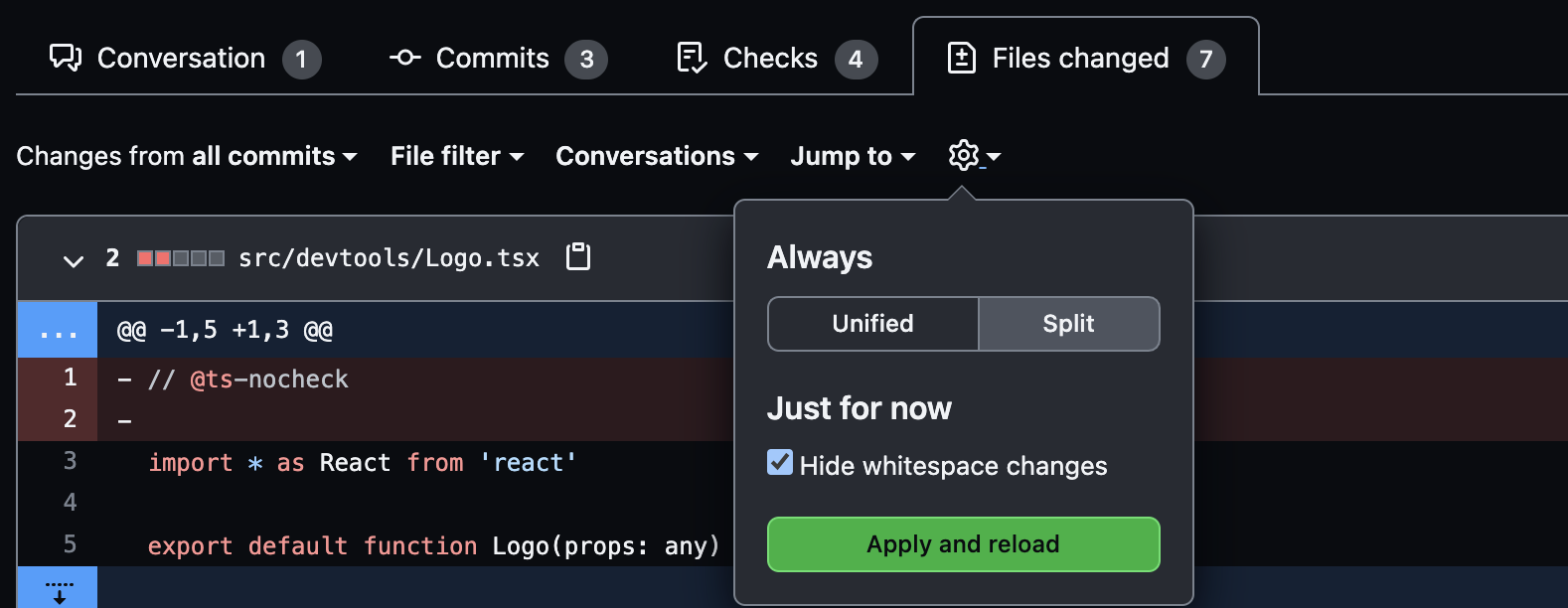
Task: Click line number 3
Action: (58, 461)
